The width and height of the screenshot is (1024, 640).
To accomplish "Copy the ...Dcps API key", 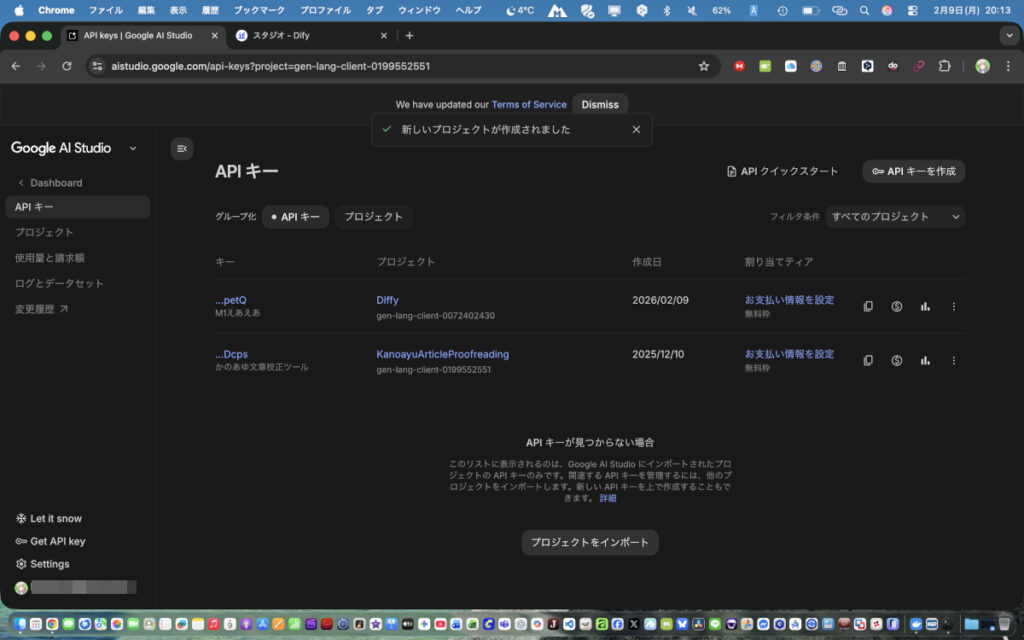I will click(x=868, y=360).
